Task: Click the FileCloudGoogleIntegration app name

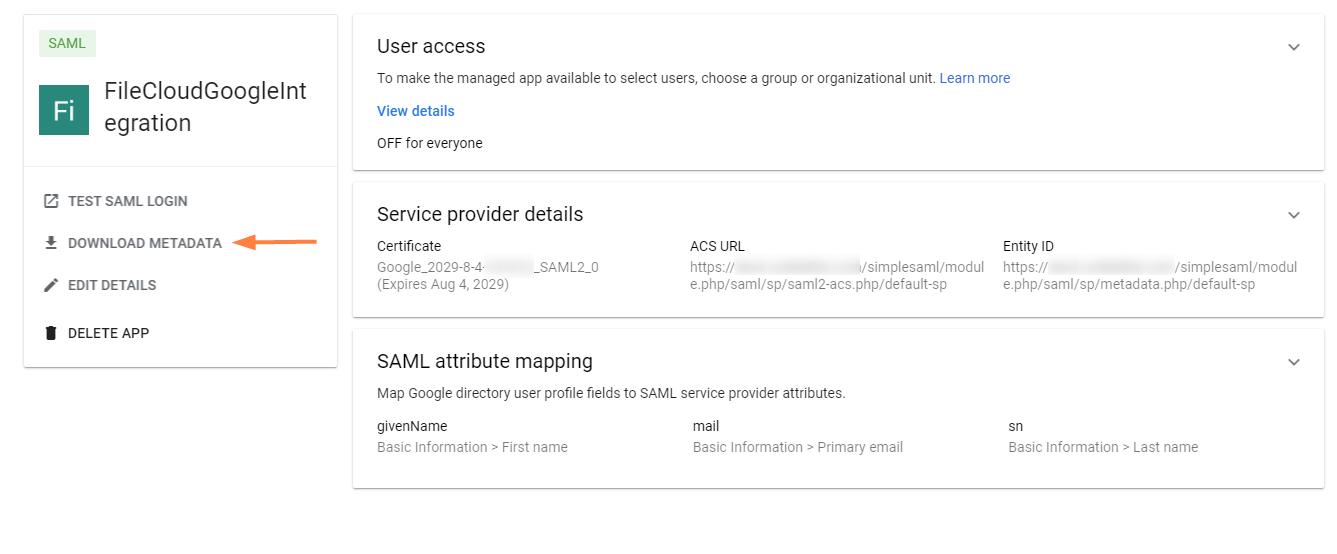Action: 205,107
